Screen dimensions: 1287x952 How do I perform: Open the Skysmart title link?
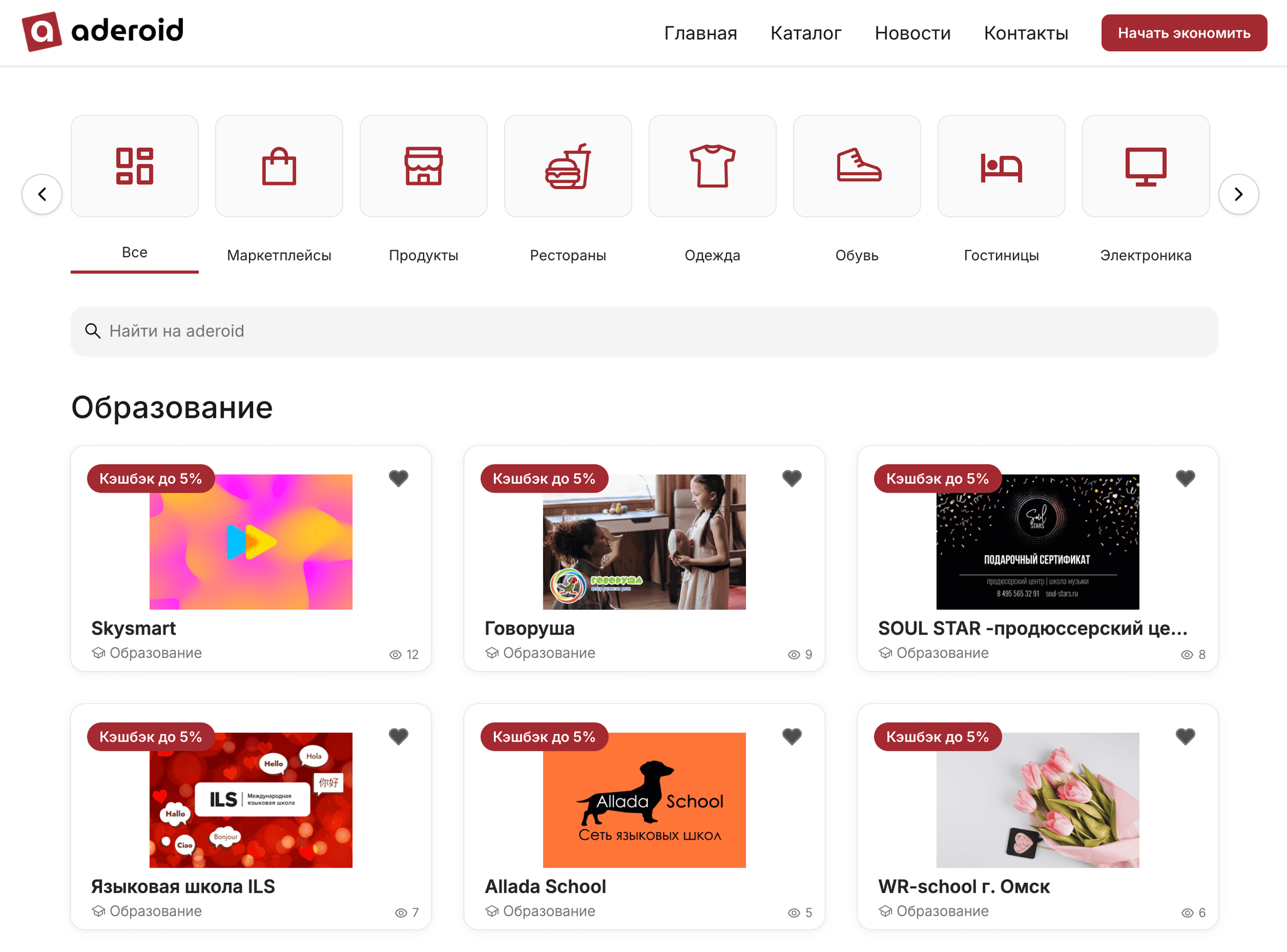(133, 628)
